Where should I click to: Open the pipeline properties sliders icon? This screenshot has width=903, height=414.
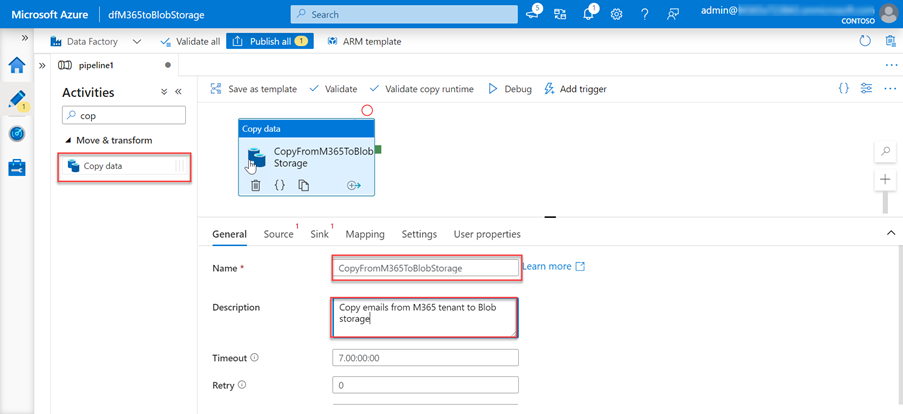[x=866, y=88]
